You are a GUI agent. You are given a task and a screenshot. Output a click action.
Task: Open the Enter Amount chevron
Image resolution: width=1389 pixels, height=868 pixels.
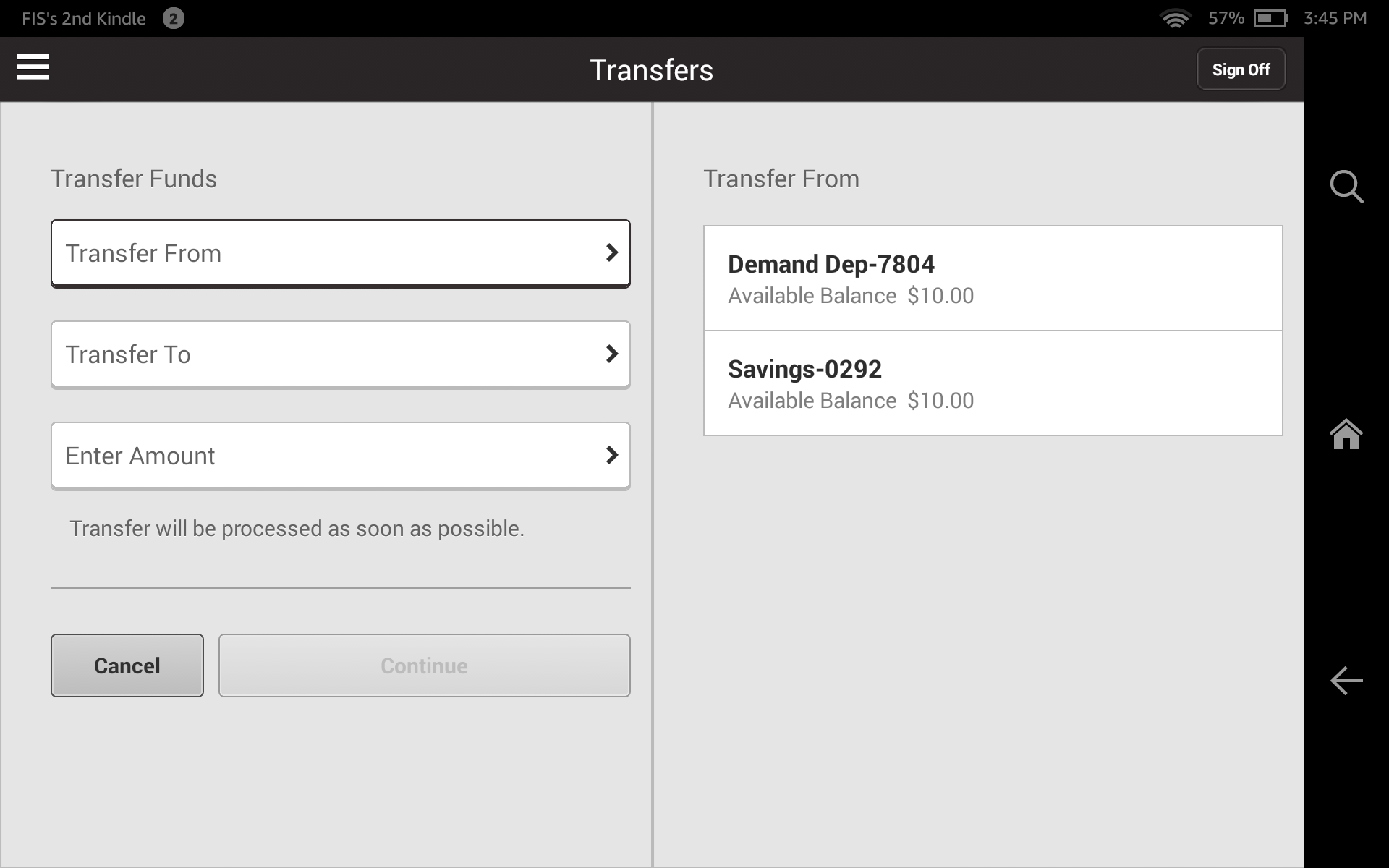coord(612,456)
